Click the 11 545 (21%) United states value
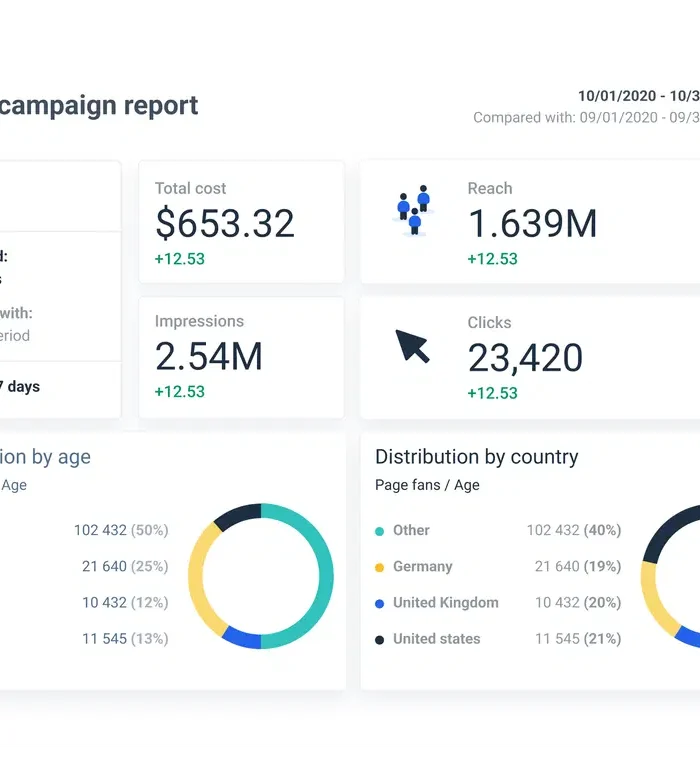Image resolution: width=700 pixels, height=763 pixels. click(578, 639)
